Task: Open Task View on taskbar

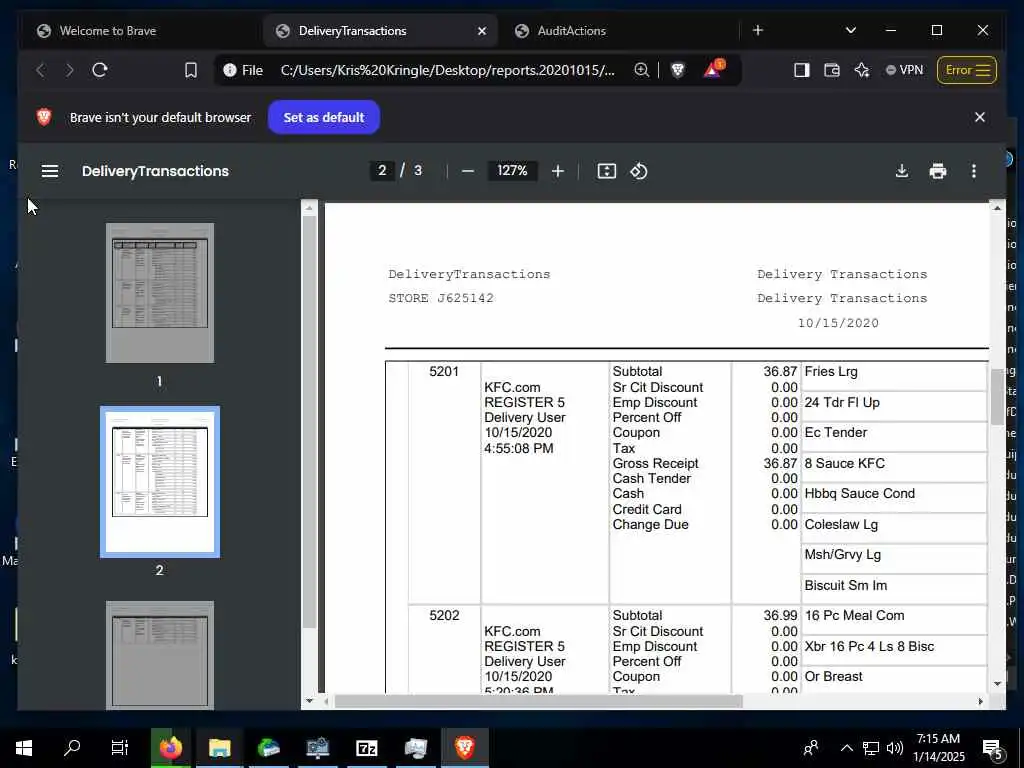Action: pyautogui.click(x=120, y=748)
